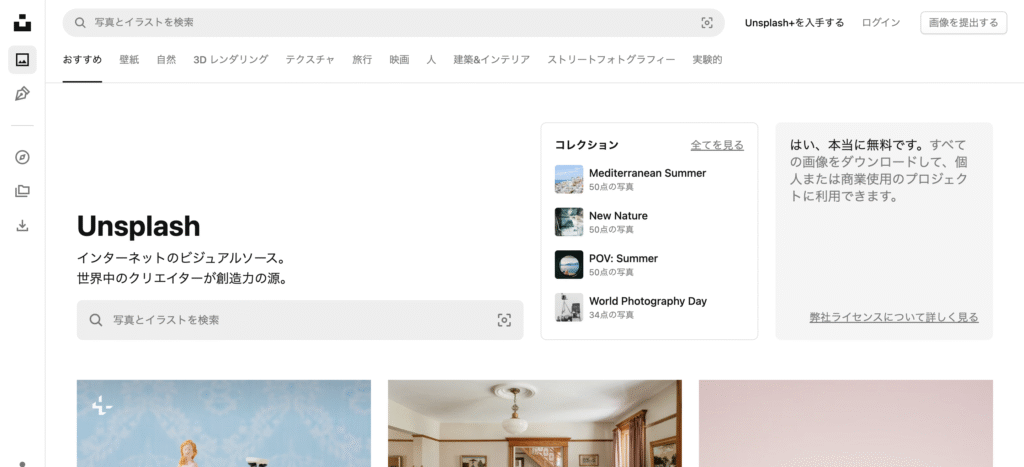Screen dimensions: 1024x467
Task: Click the visual search icon in top search bar
Action: (707, 23)
